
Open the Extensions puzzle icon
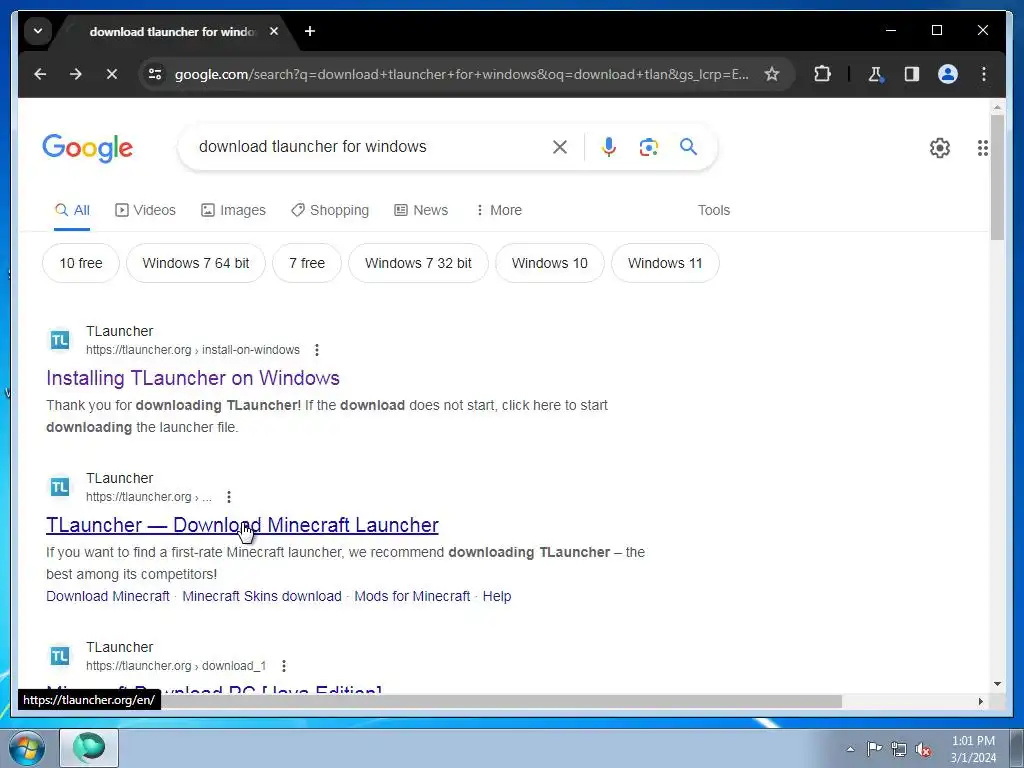tap(822, 74)
